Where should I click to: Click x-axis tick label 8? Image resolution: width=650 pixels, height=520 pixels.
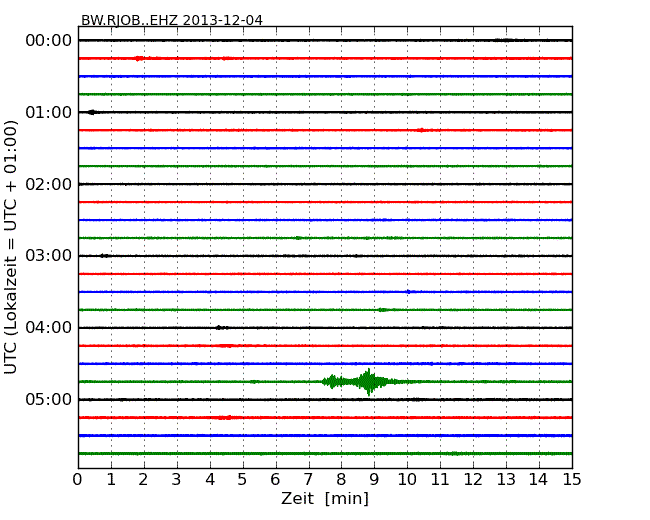click(x=341, y=480)
